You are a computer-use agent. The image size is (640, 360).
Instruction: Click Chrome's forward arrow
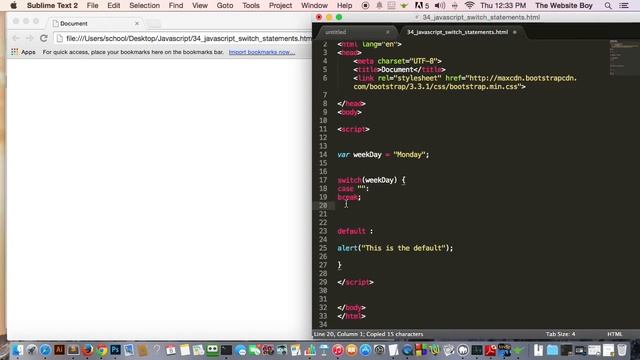(x=29, y=38)
